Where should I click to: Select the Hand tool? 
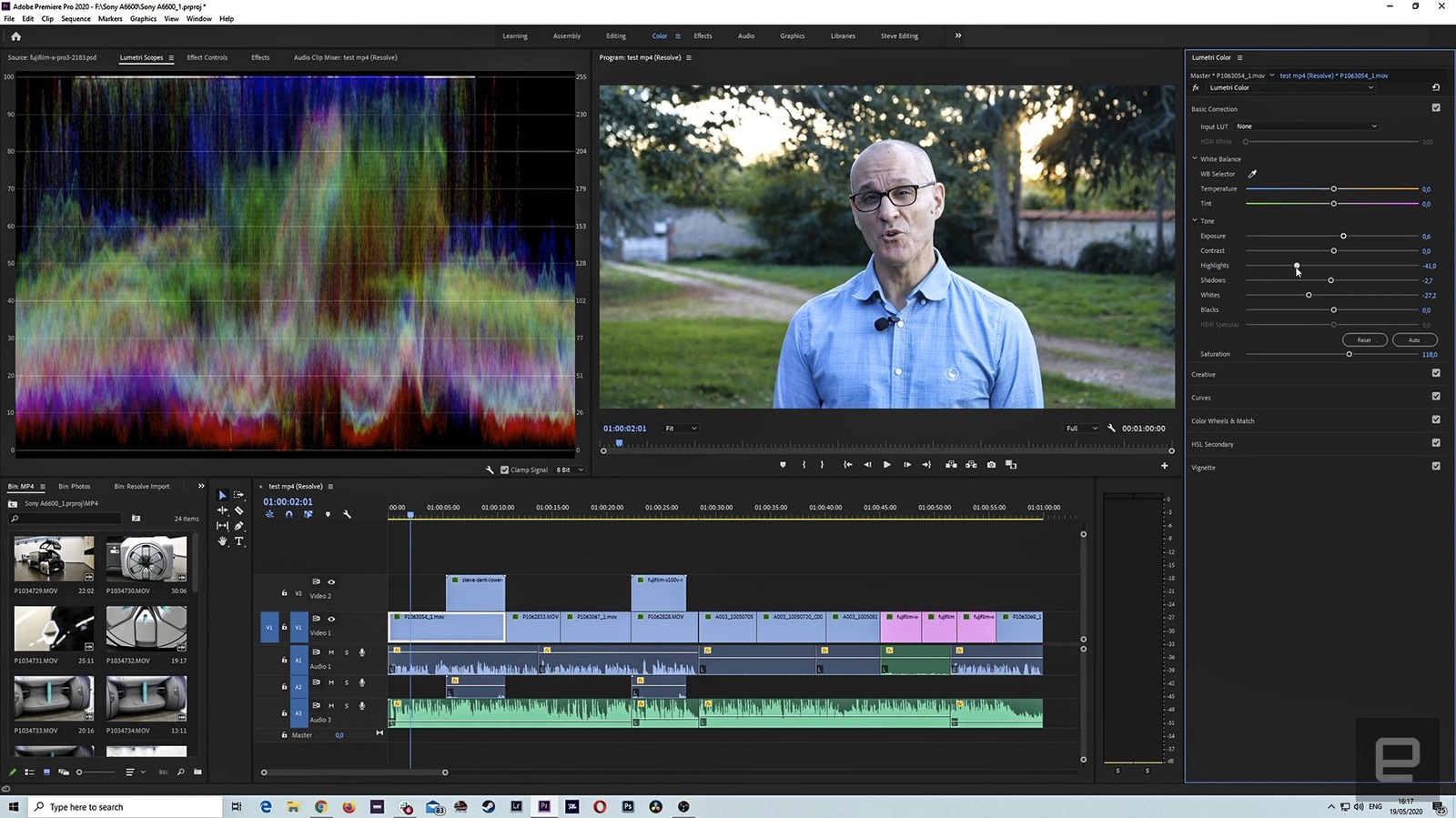pyautogui.click(x=222, y=541)
